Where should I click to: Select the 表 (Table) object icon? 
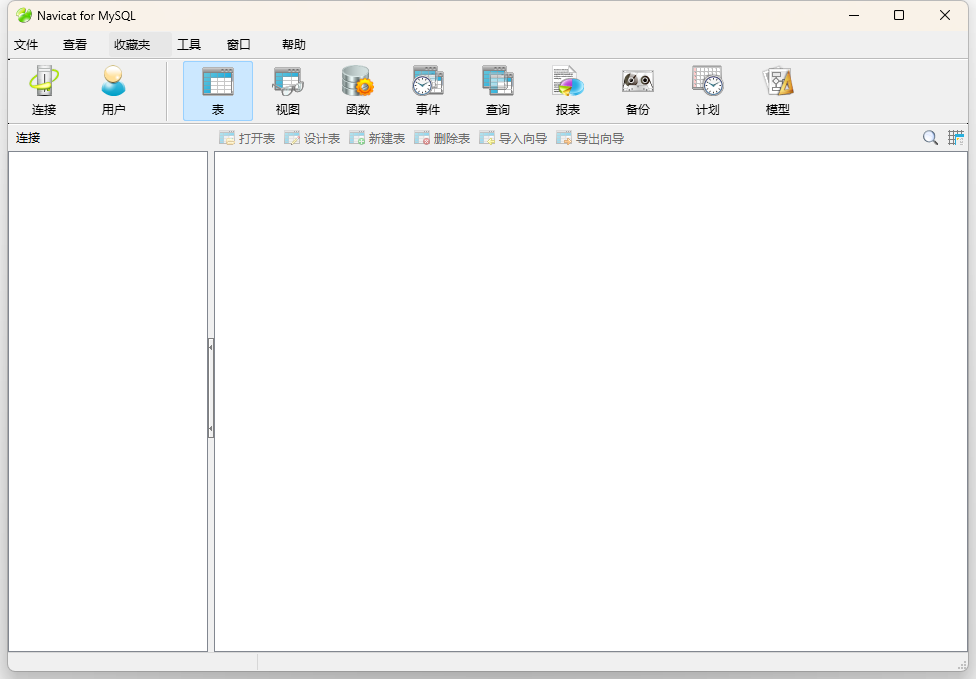point(218,91)
